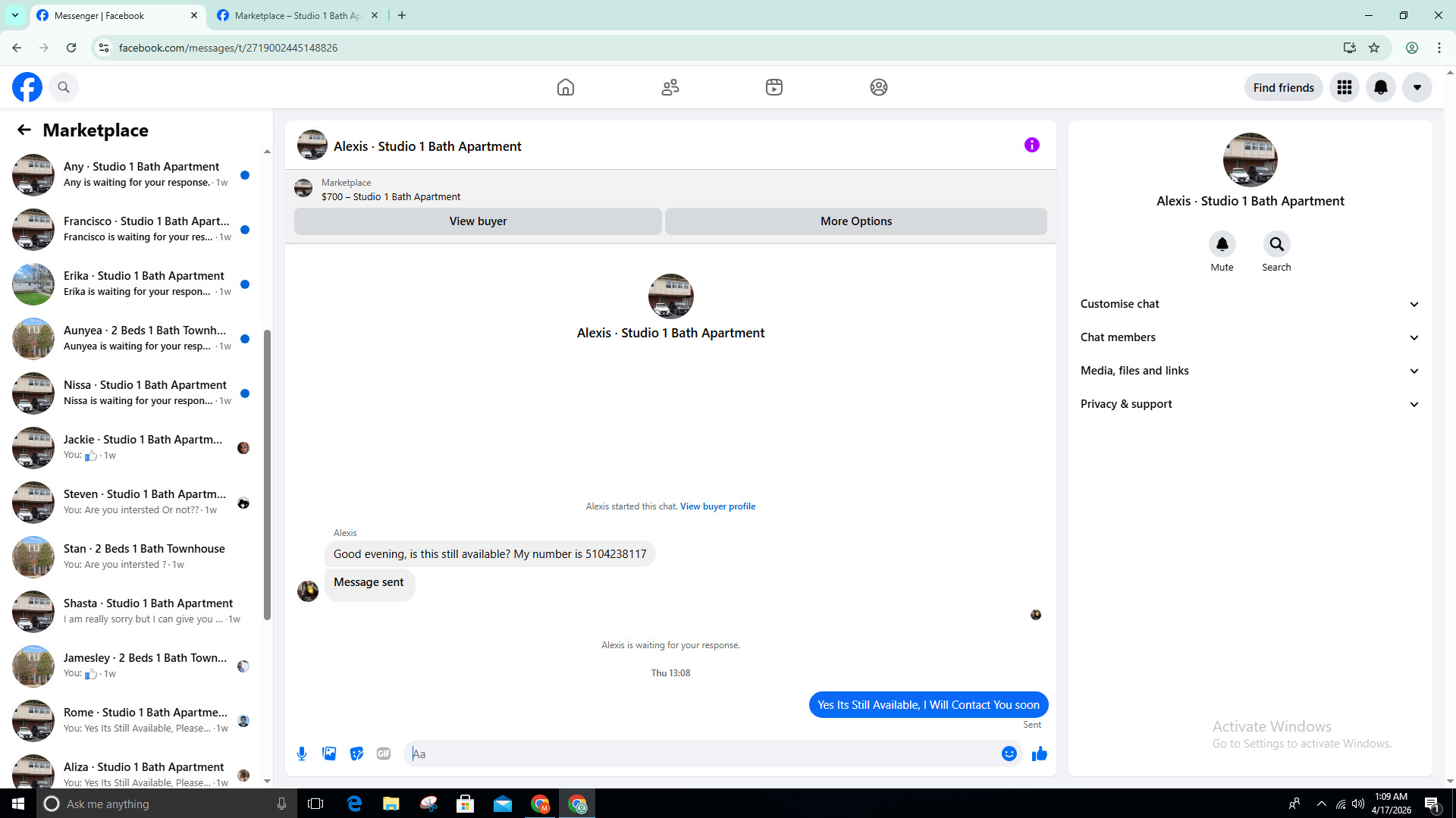Click the large listing thumbnail in chat details
This screenshot has width=1456, height=818.
point(1250,160)
